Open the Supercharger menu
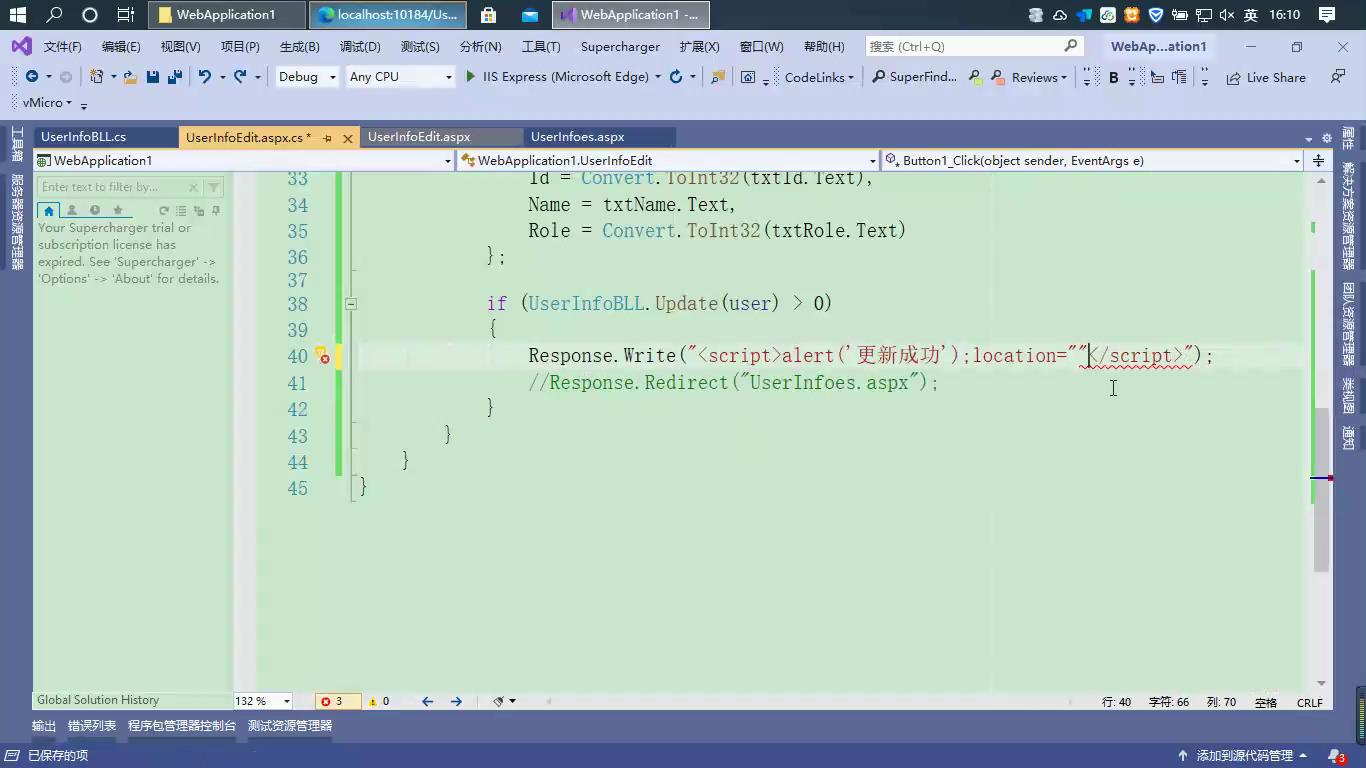1366x768 pixels. tap(620, 46)
